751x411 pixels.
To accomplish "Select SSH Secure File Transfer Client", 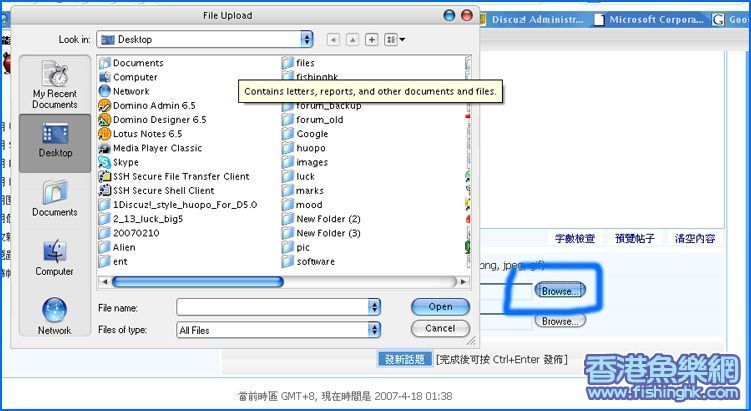I will coord(174,176).
